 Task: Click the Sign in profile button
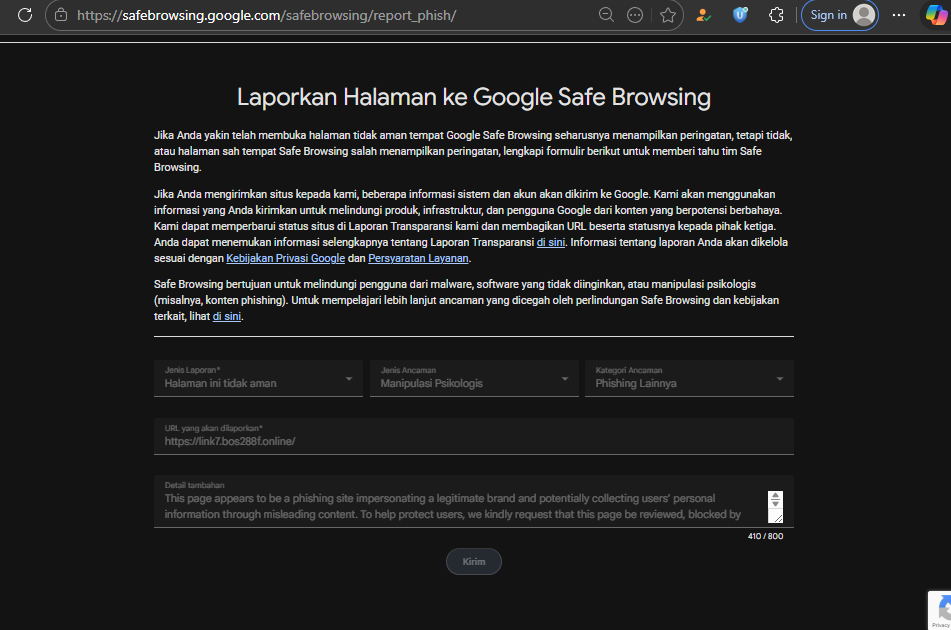tap(840, 15)
